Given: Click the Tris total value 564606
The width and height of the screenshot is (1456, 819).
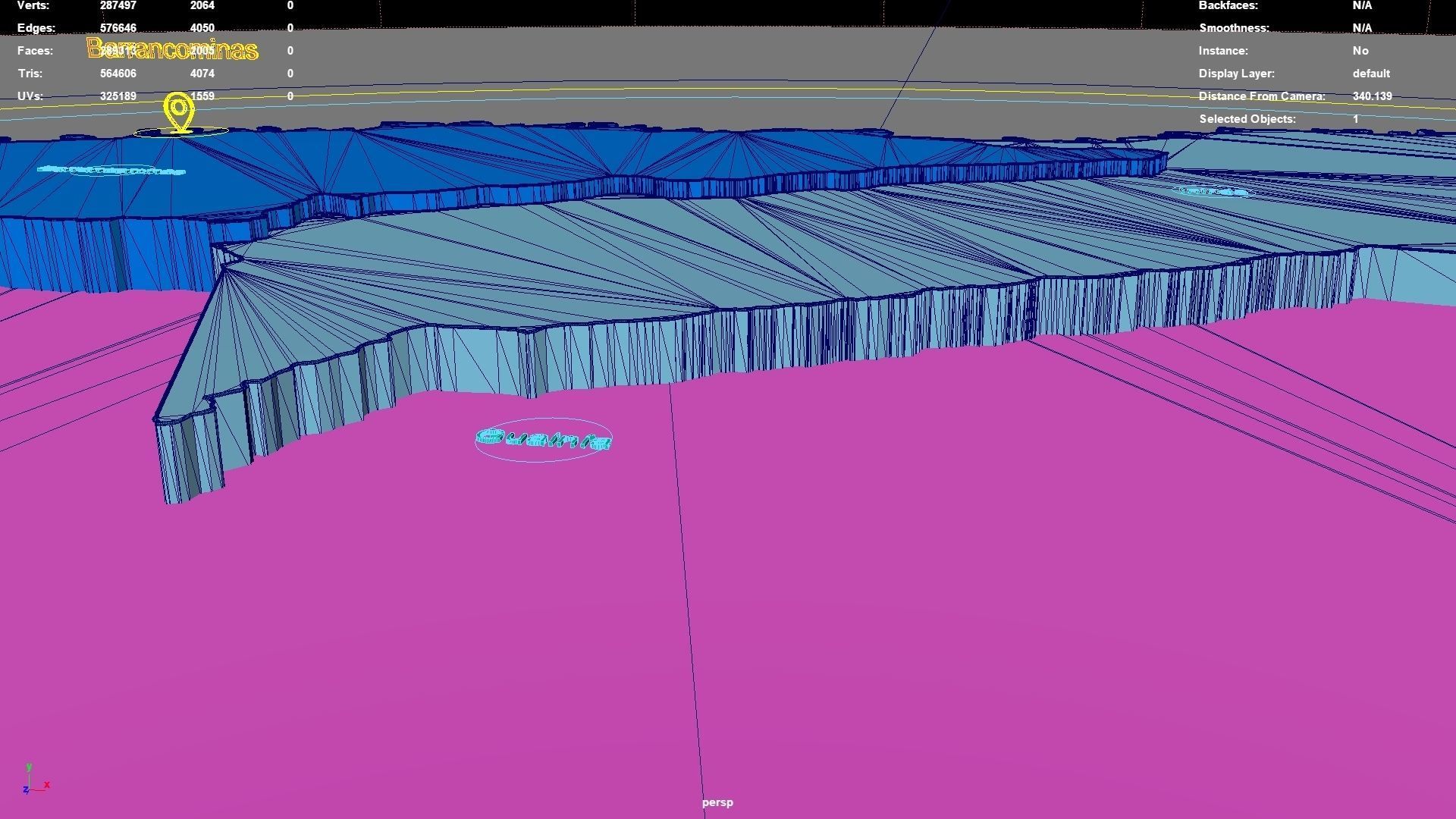Looking at the screenshot, I should coord(118,74).
